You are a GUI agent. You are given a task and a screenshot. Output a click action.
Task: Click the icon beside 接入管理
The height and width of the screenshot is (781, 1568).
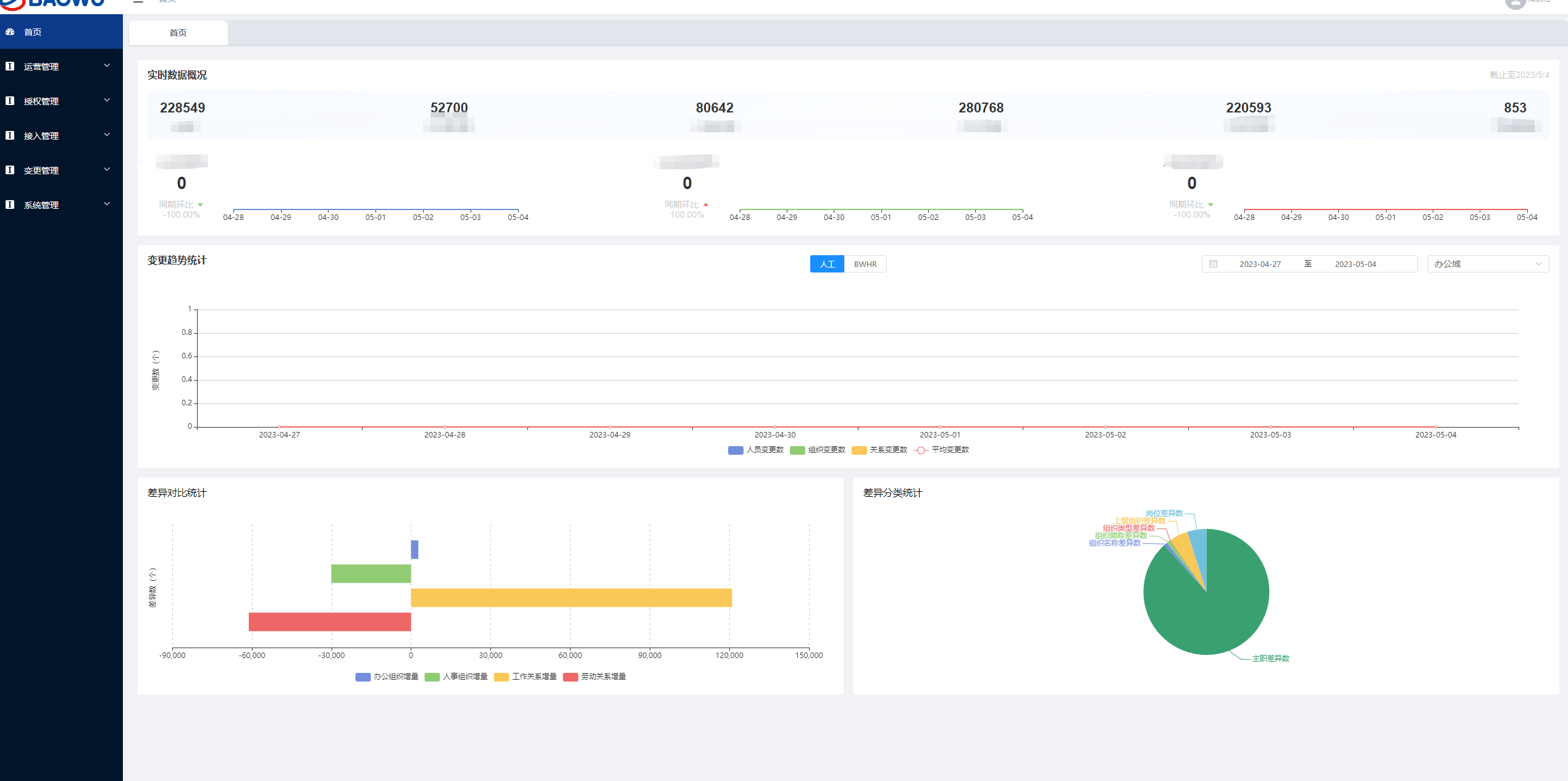pos(10,135)
